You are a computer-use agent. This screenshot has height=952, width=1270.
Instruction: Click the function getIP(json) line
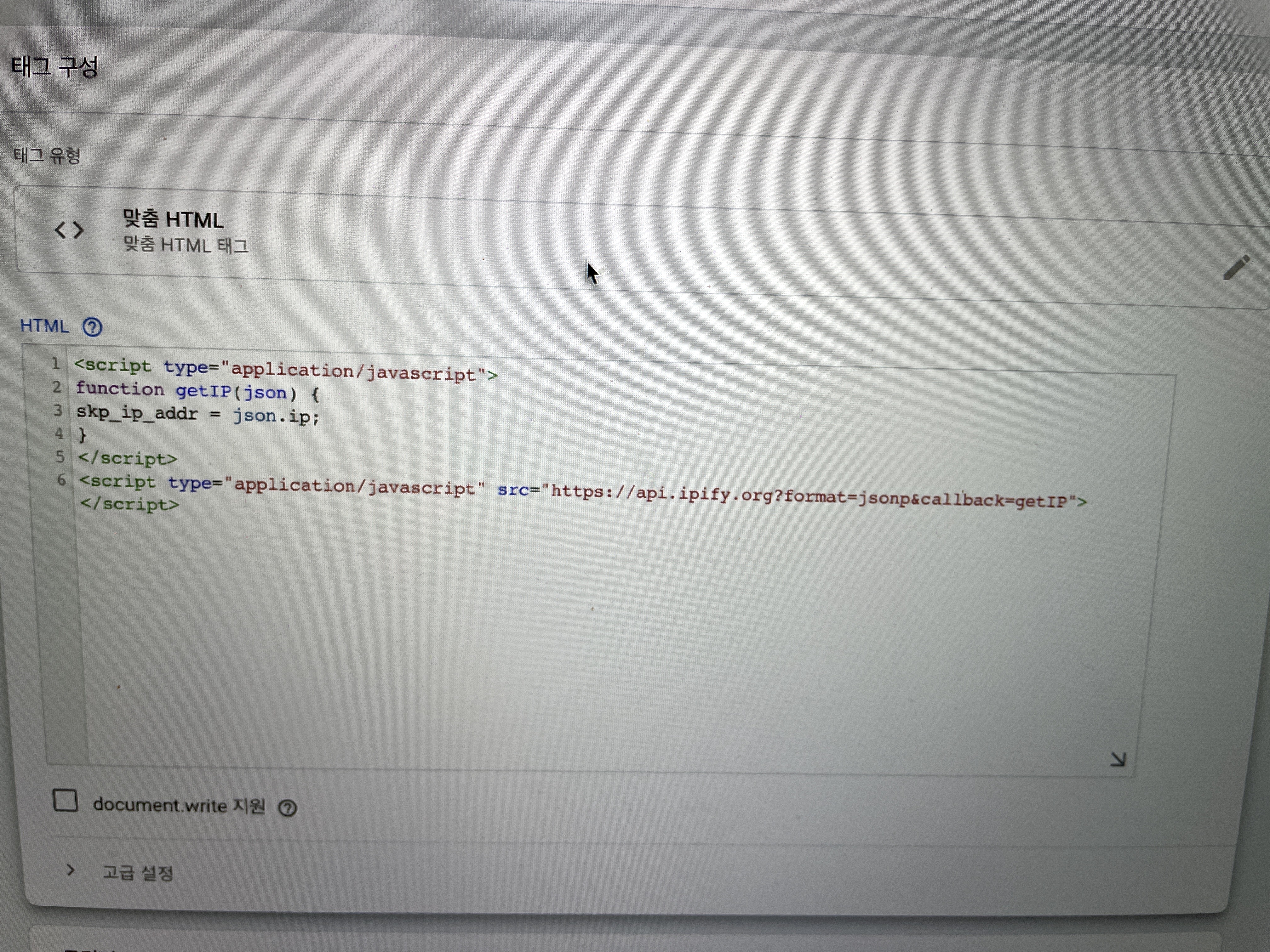pyautogui.click(x=197, y=391)
